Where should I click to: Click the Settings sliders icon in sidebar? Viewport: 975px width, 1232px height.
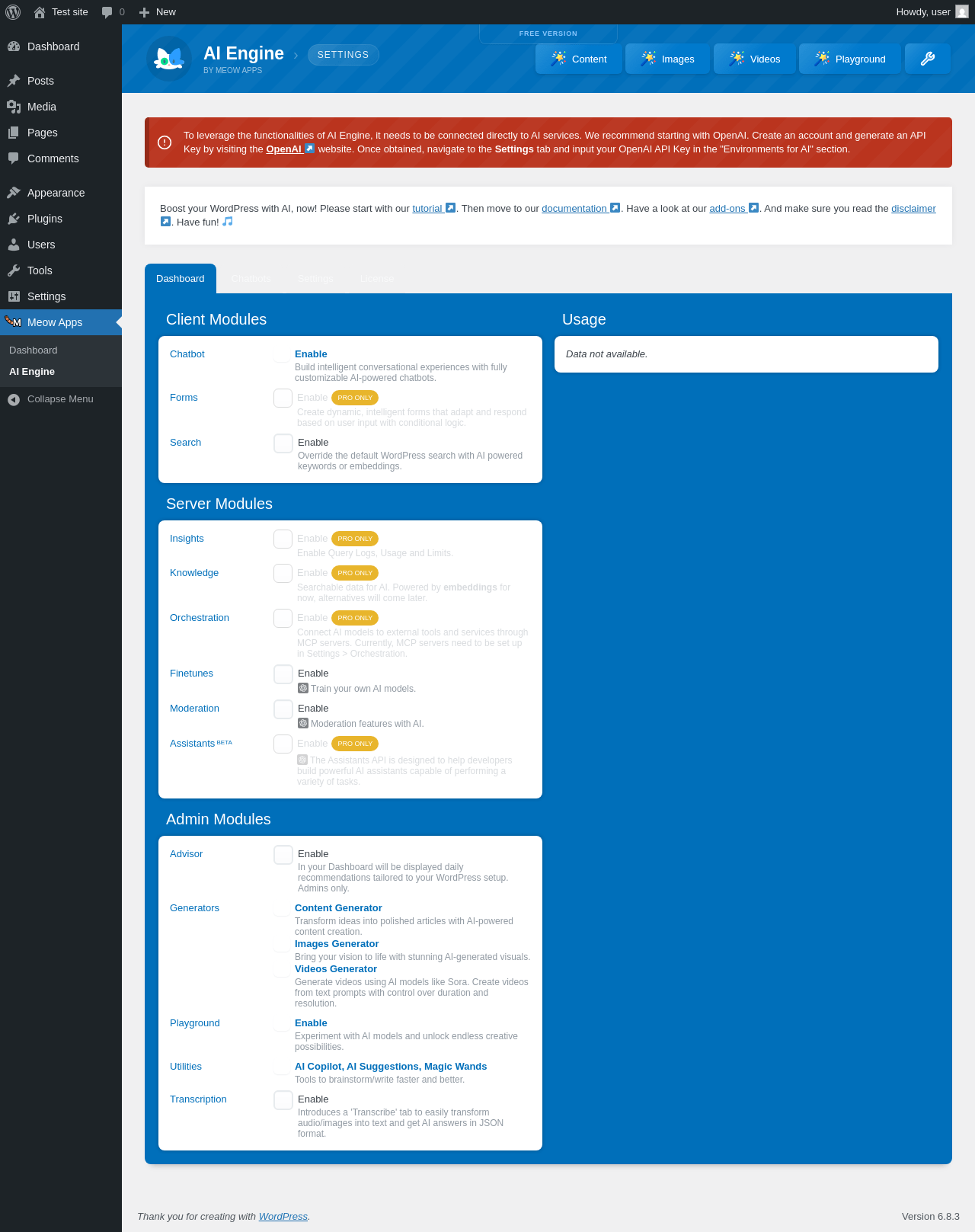point(14,296)
